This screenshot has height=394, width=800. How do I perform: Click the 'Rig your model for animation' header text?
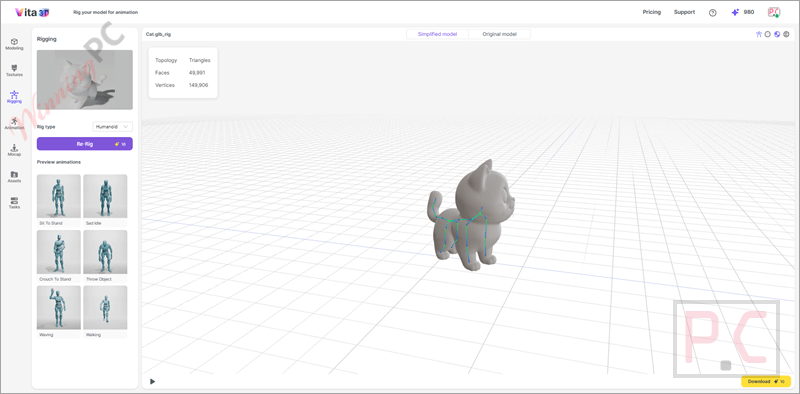(106, 12)
